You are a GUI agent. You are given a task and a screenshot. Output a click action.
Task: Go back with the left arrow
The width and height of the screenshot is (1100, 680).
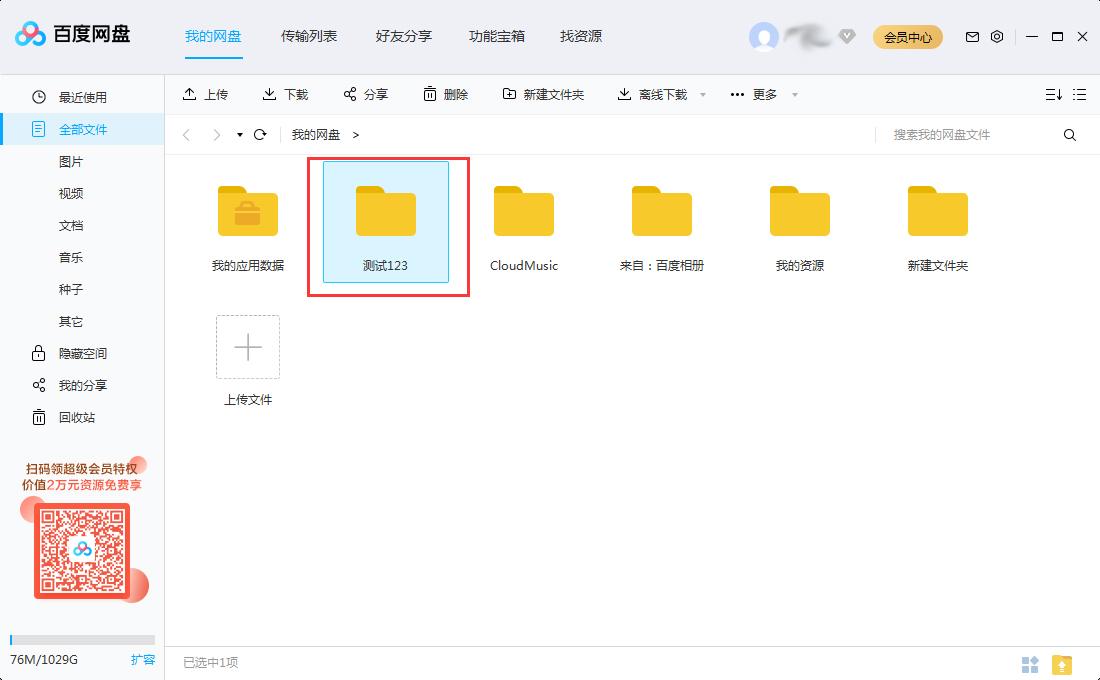[187, 135]
